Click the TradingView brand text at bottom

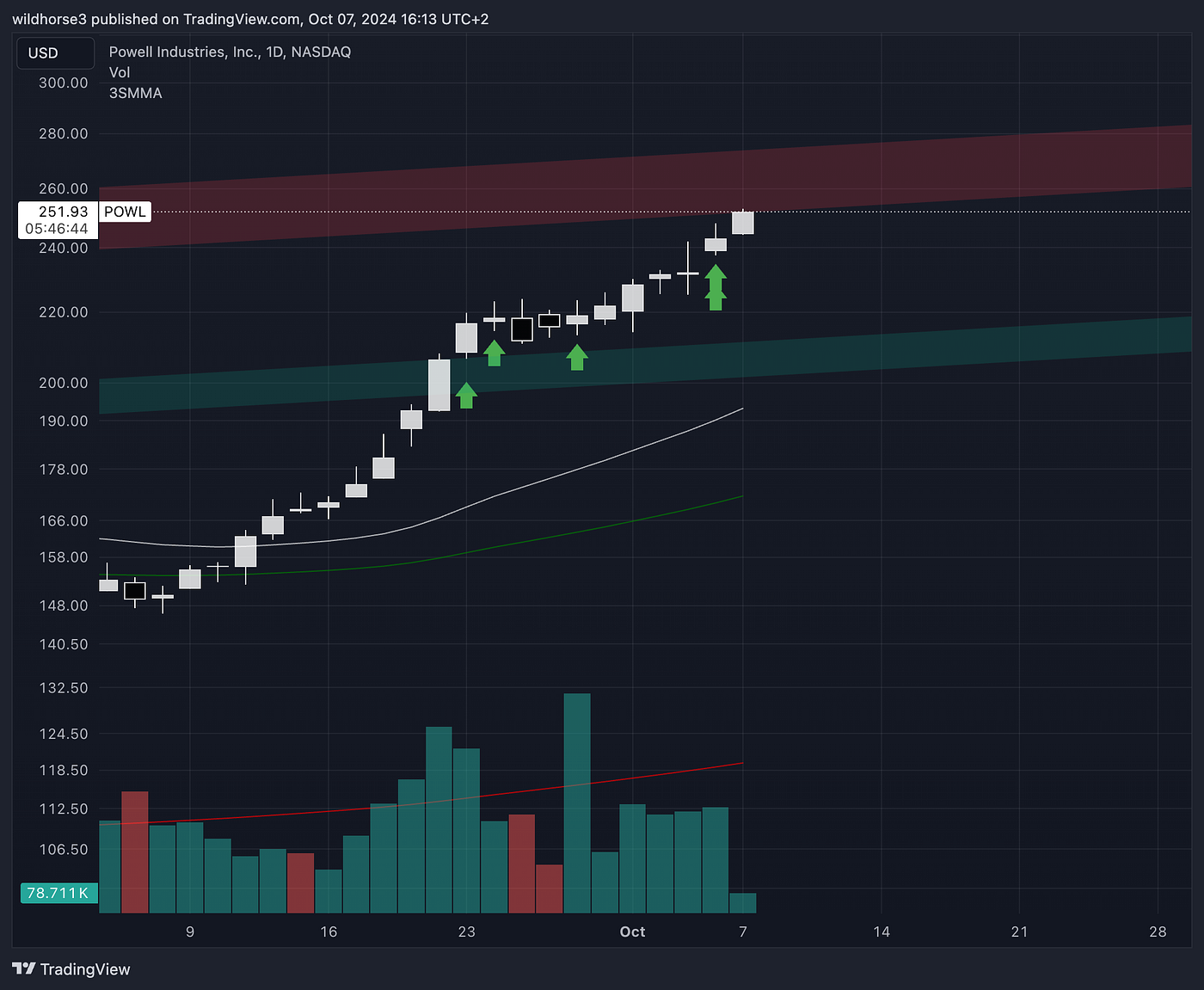tap(85, 969)
